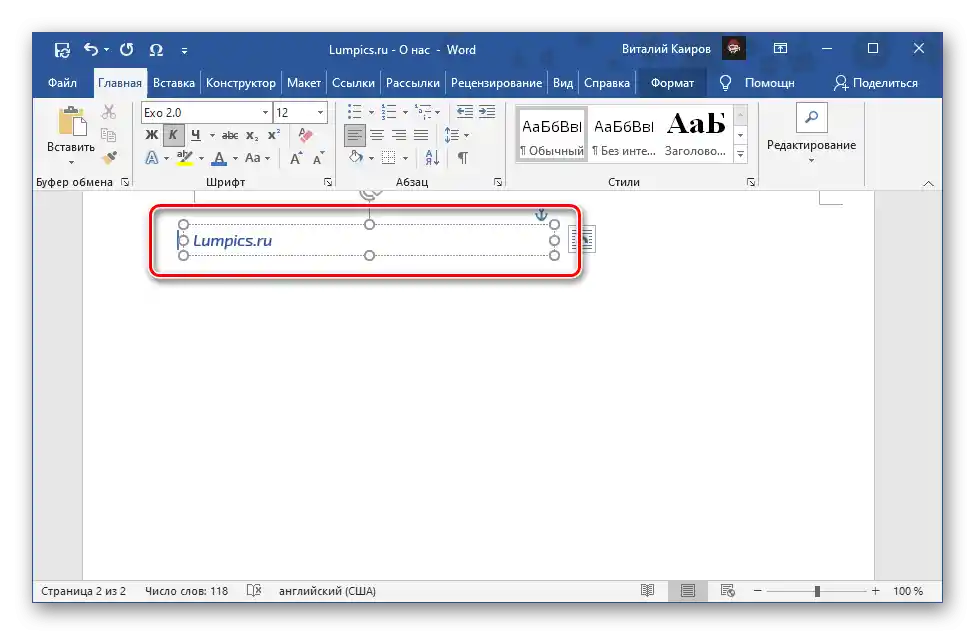The width and height of the screenshot is (975, 635).
Task: Switch to the Вставка tab
Action: pyautogui.click(x=173, y=83)
